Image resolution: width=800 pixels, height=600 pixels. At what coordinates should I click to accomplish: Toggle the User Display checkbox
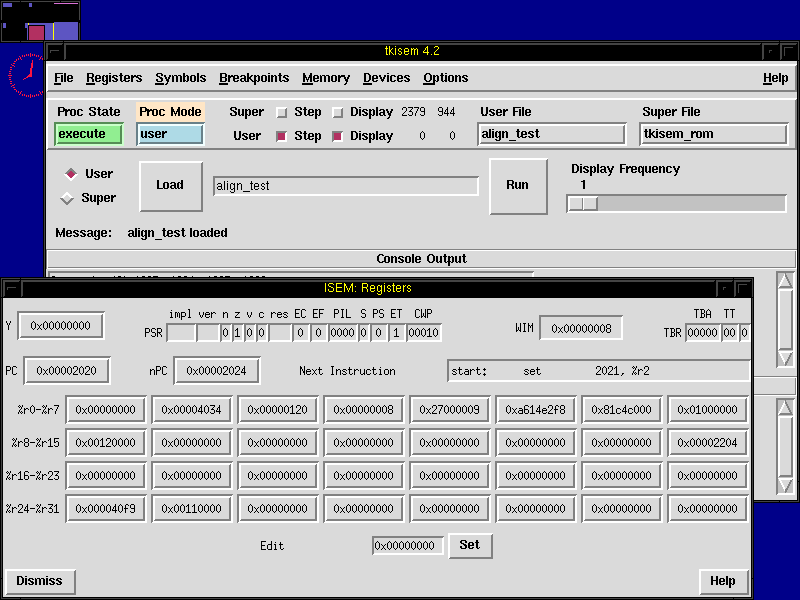click(x=337, y=136)
